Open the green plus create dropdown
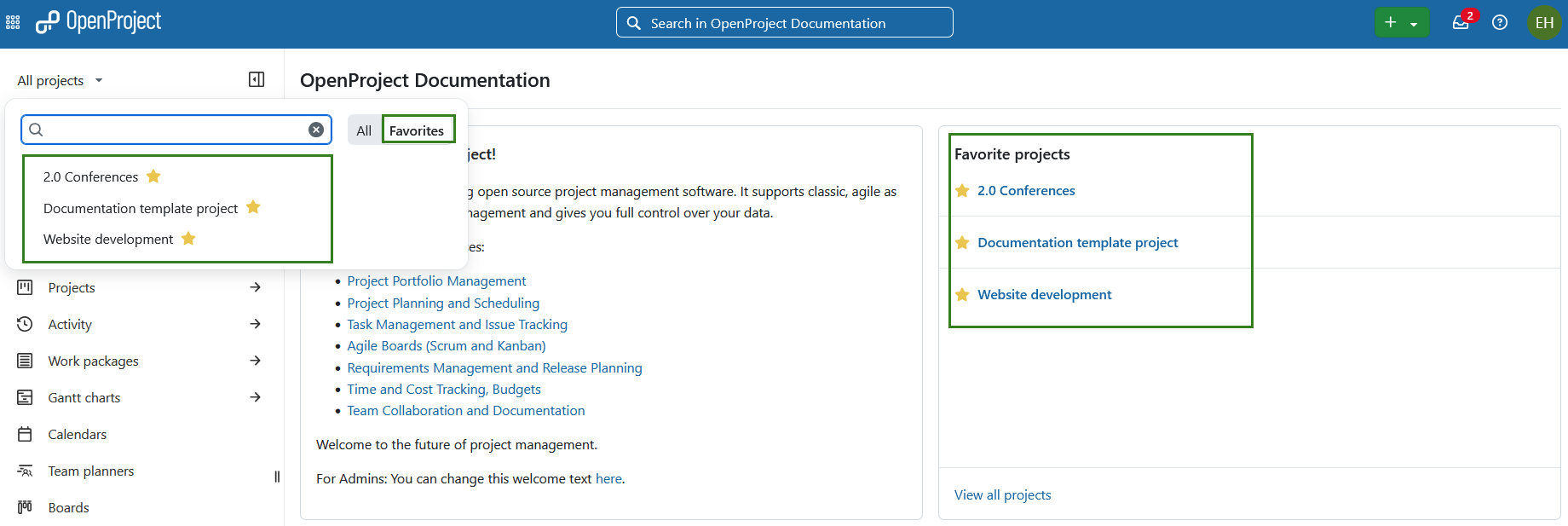Screen dimensions: 1568x526 coord(1401,23)
